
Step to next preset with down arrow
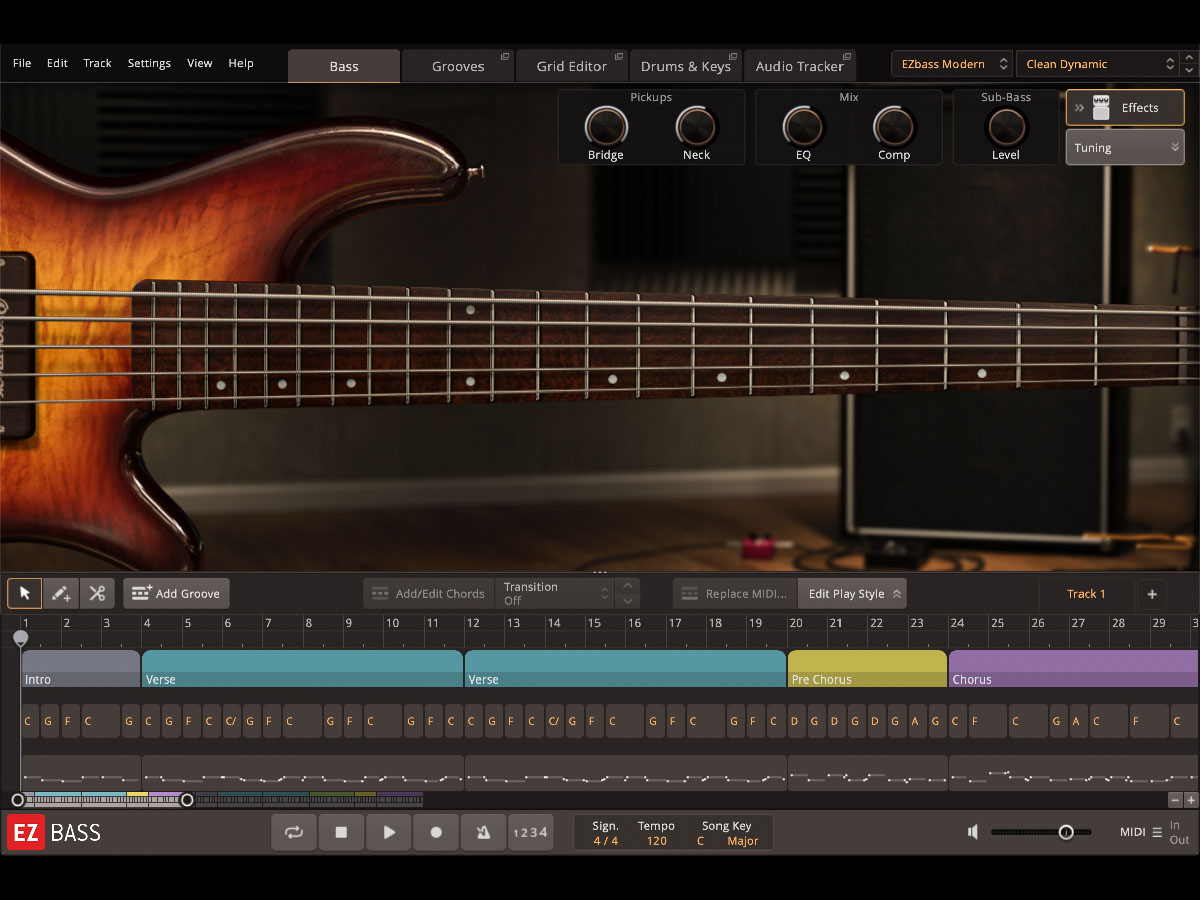pos(1189,70)
